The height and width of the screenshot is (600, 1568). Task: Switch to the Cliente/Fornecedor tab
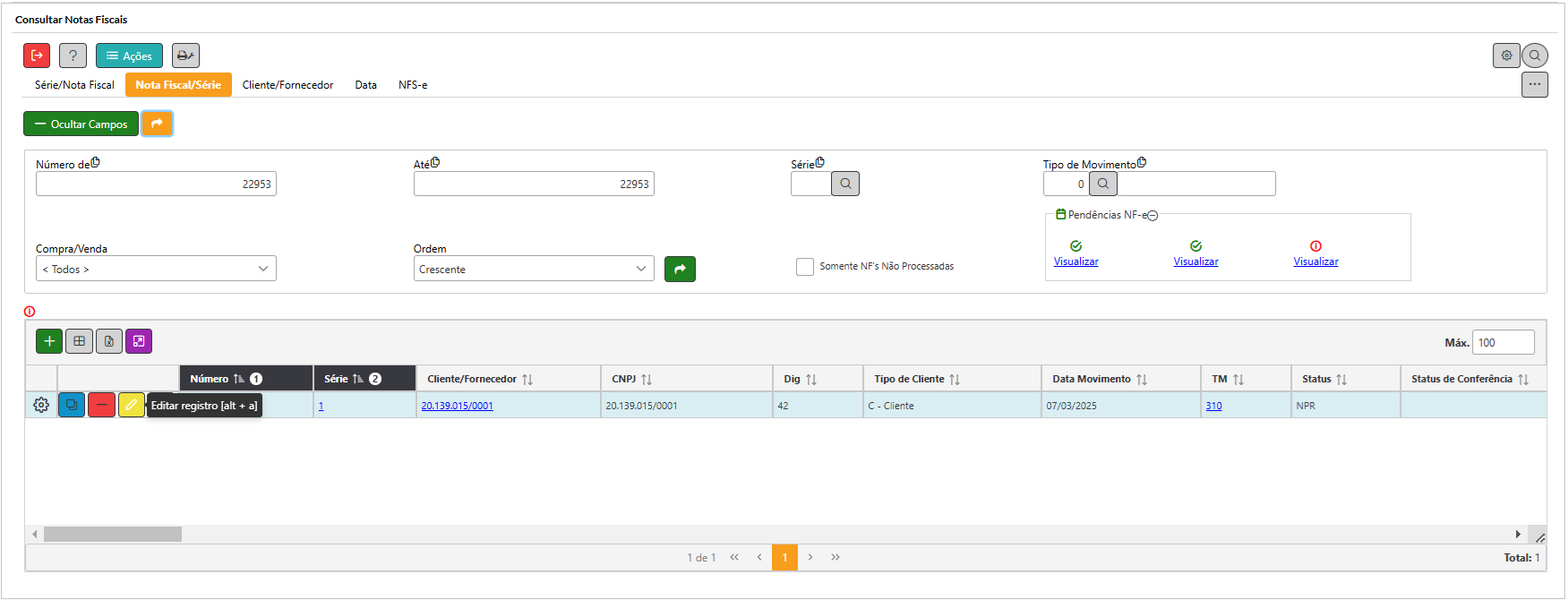coord(287,85)
